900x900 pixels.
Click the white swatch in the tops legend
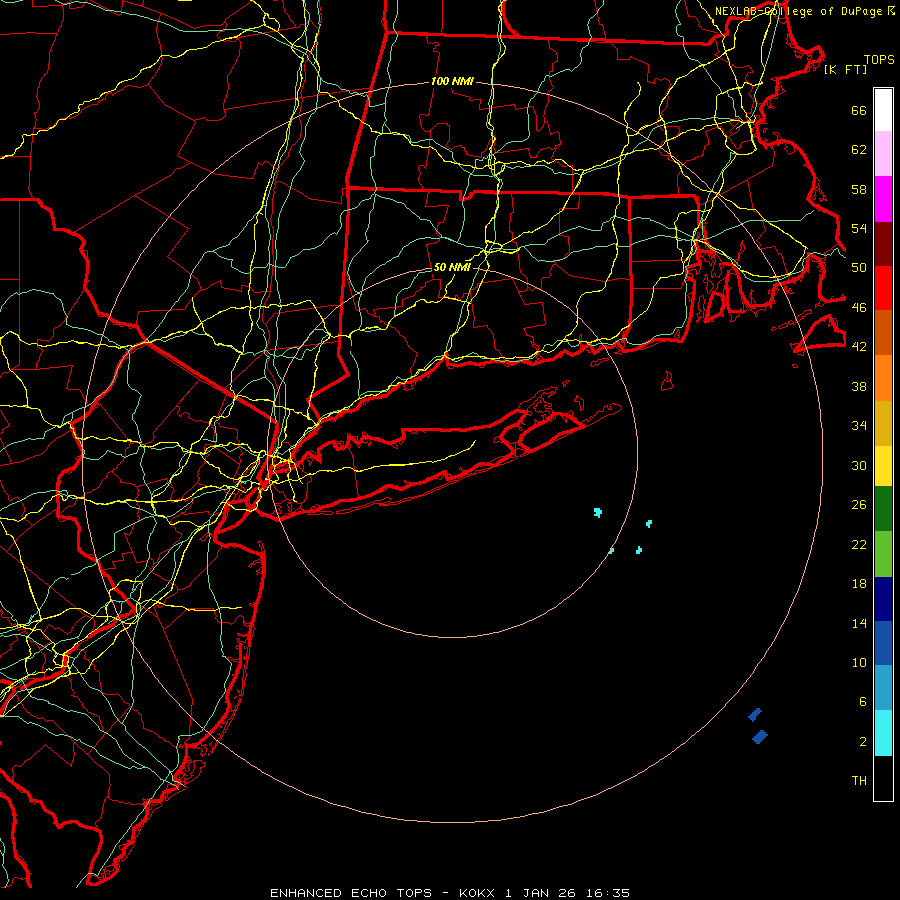pyautogui.click(x=883, y=110)
